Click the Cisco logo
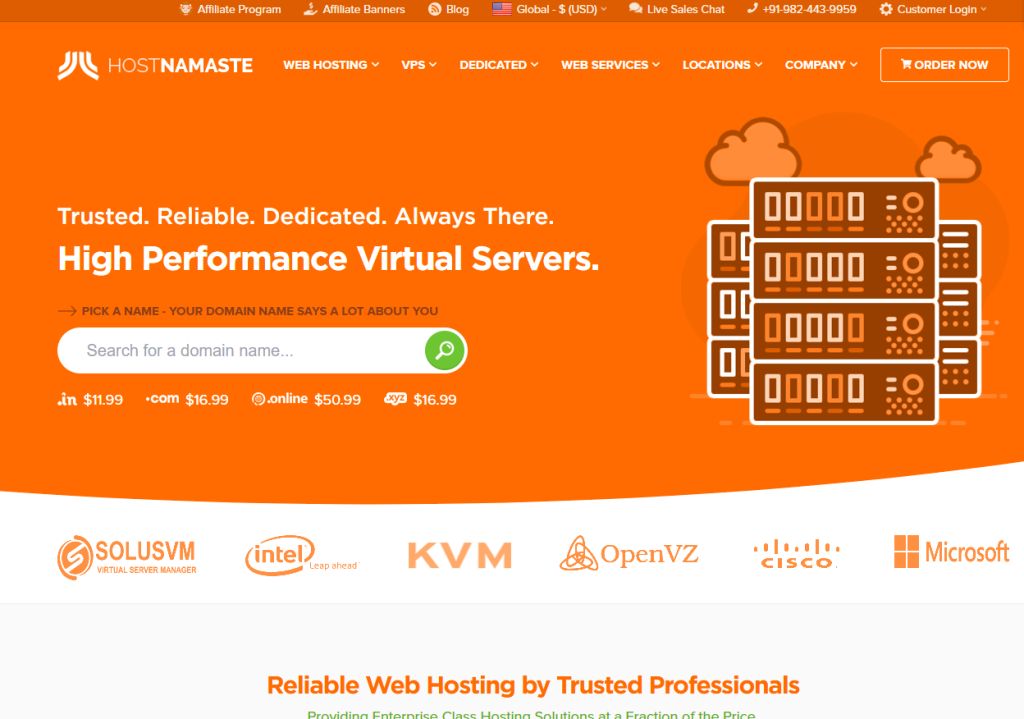The width and height of the screenshot is (1024, 719). pyautogui.click(x=796, y=554)
